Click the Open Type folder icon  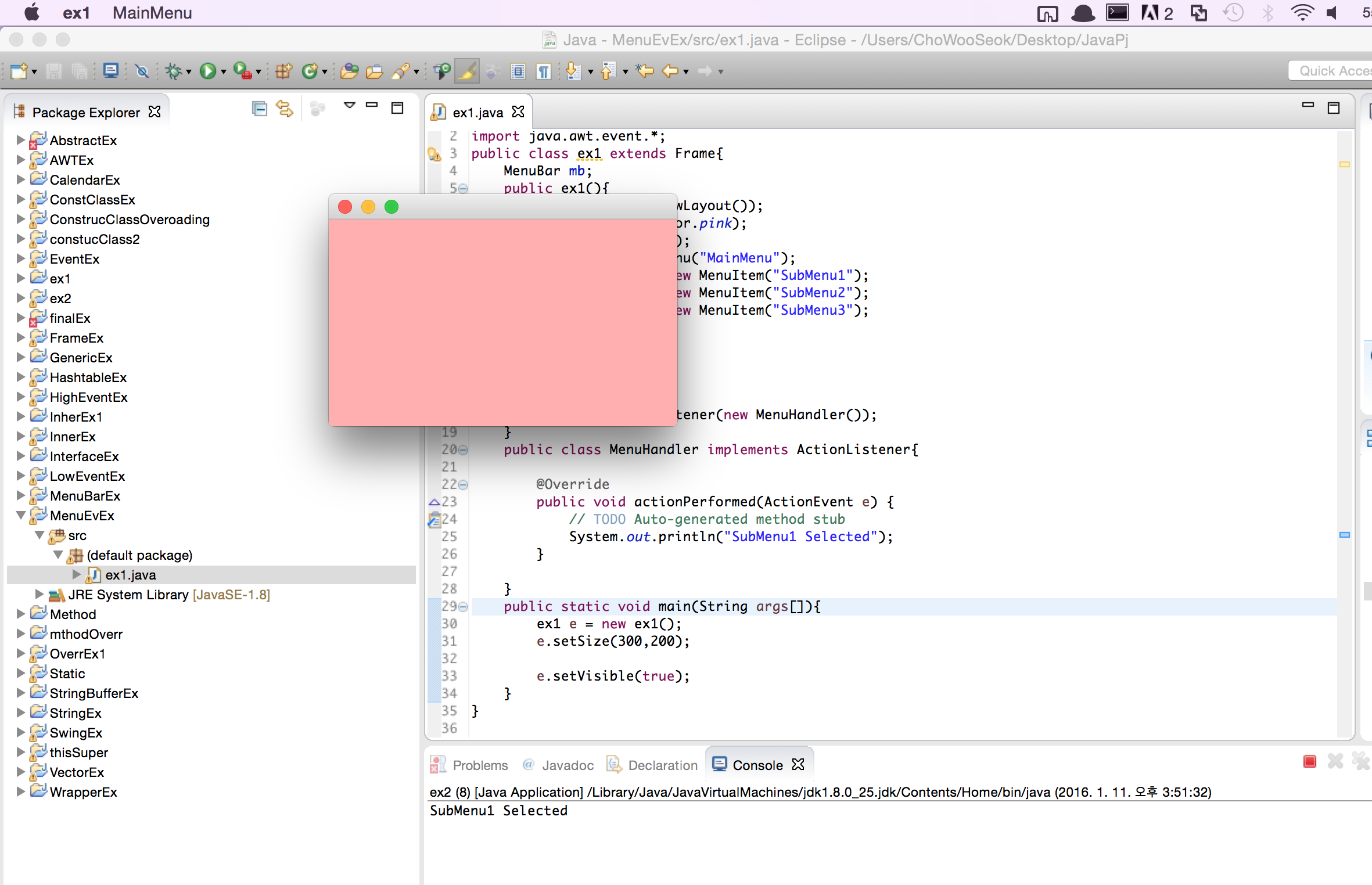[349, 71]
